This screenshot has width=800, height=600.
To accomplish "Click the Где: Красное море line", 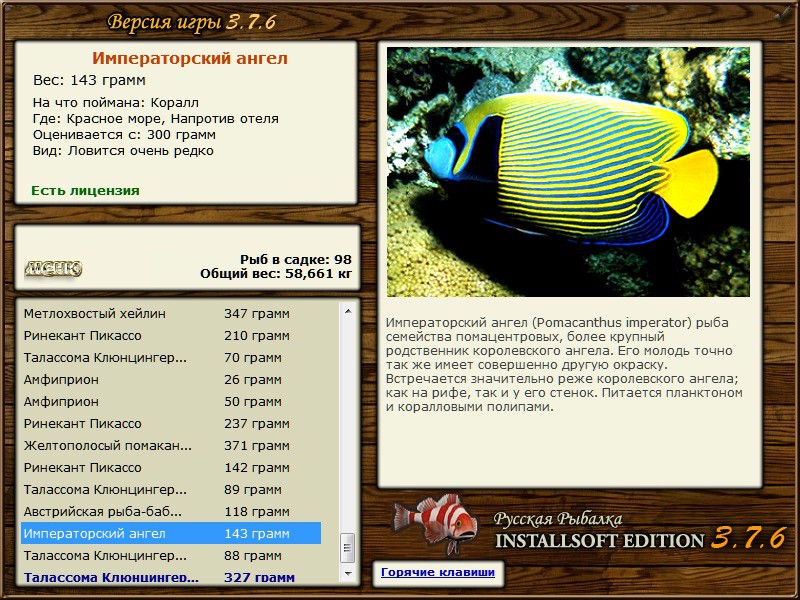I will [x=156, y=119].
